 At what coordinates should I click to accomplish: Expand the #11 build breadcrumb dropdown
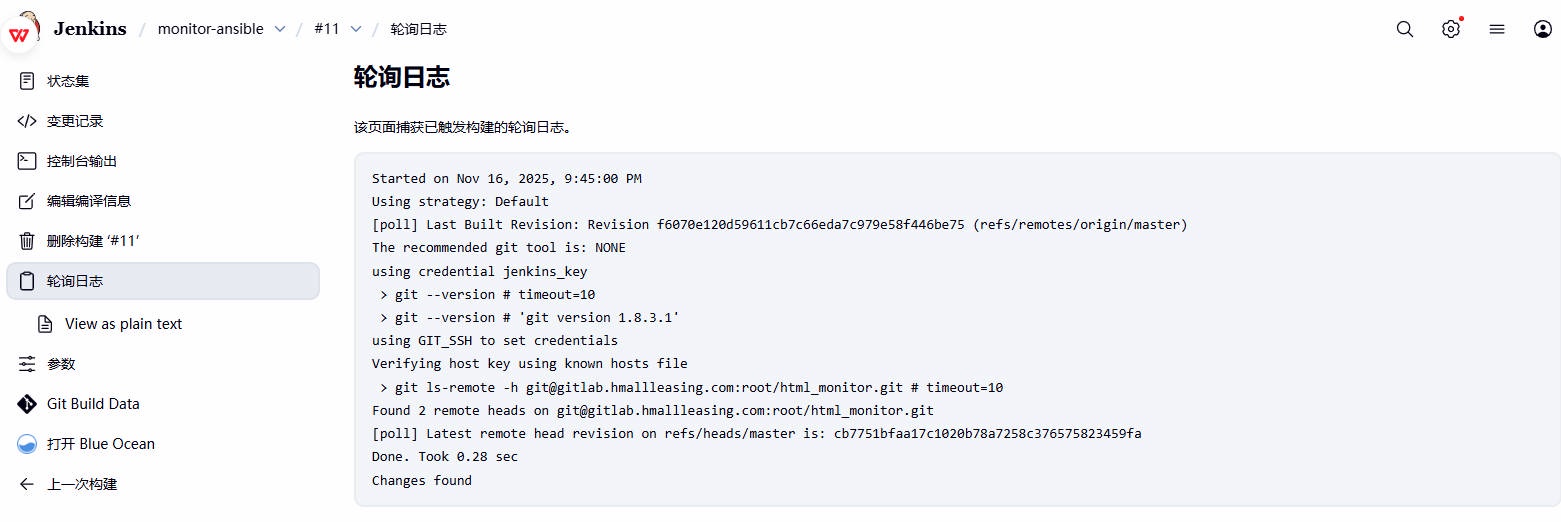pyautogui.click(x=356, y=29)
